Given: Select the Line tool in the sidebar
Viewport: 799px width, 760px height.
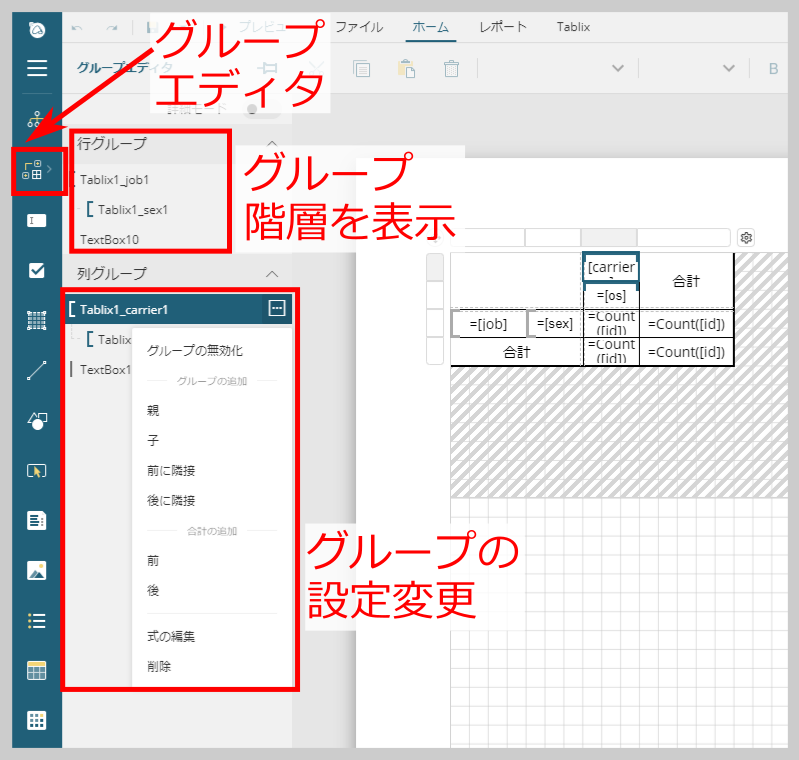Looking at the screenshot, I should pos(37,371).
